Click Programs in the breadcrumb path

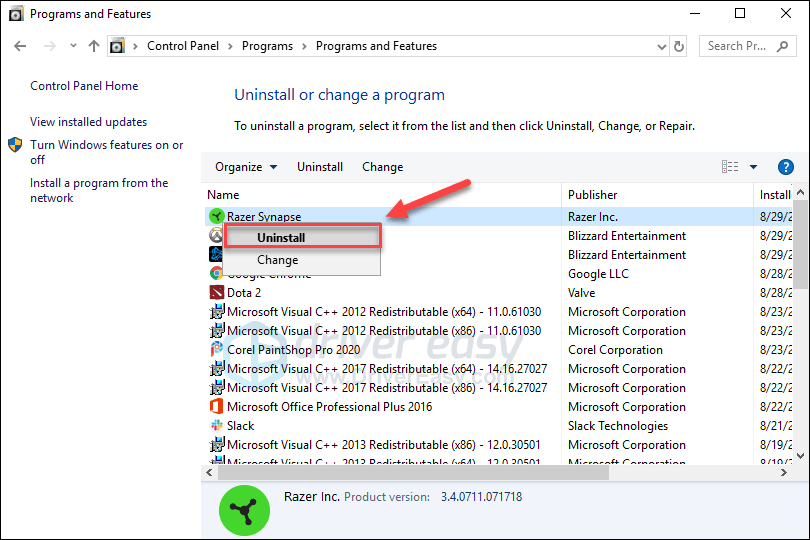267,46
